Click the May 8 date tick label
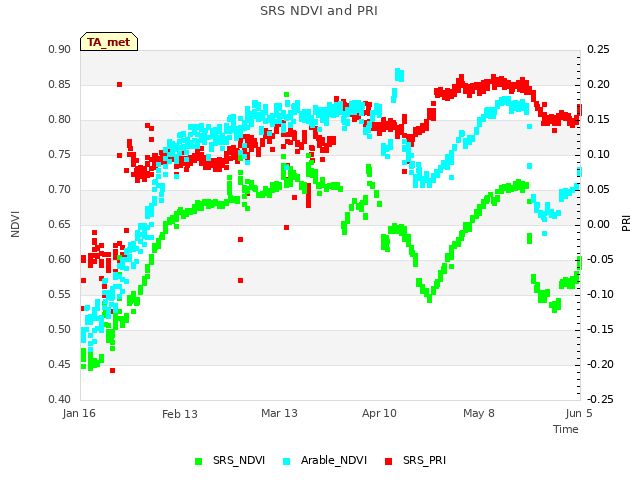Viewport: 640px width, 480px height. (479, 413)
